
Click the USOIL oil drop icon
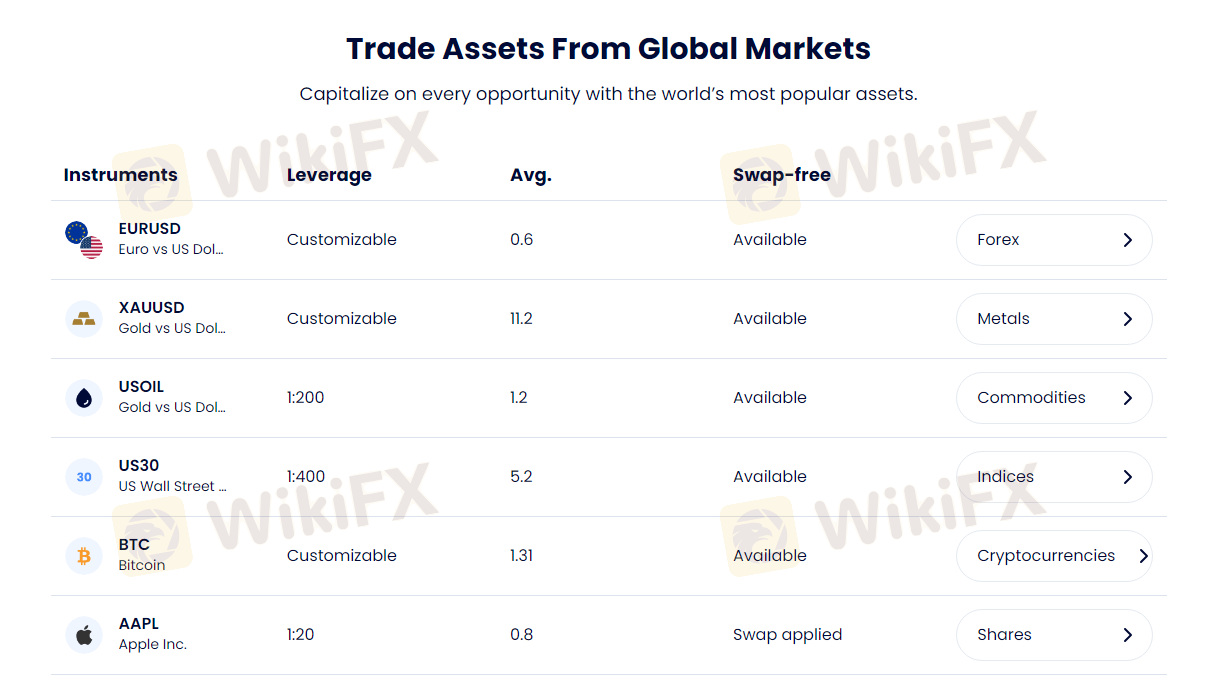84,398
